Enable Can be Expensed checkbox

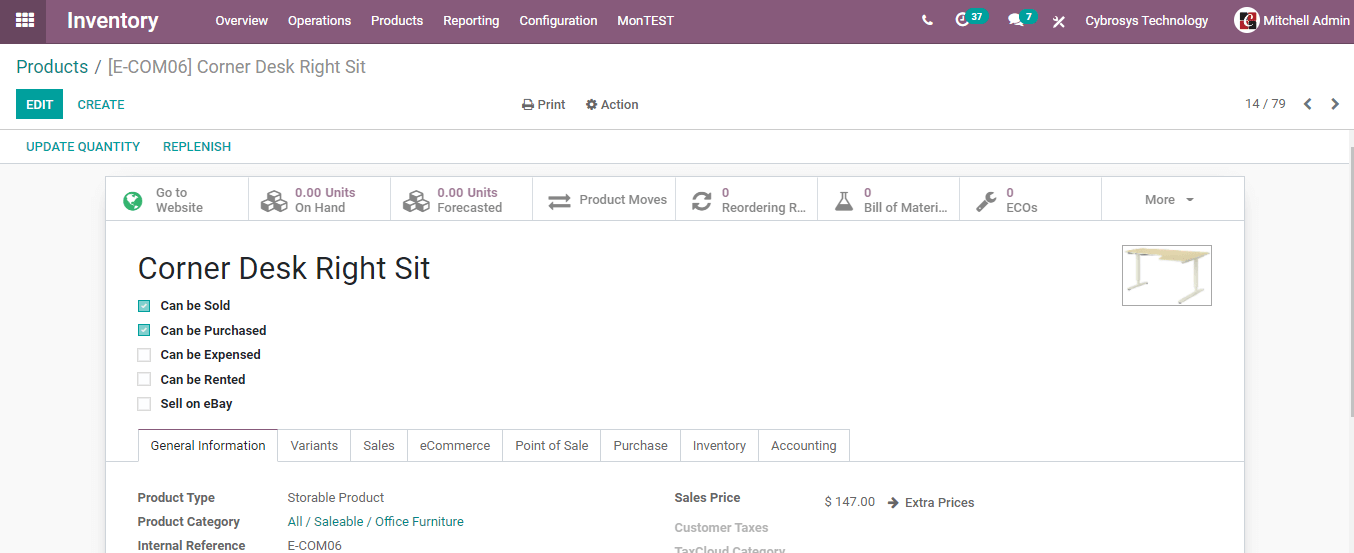click(x=144, y=355)
